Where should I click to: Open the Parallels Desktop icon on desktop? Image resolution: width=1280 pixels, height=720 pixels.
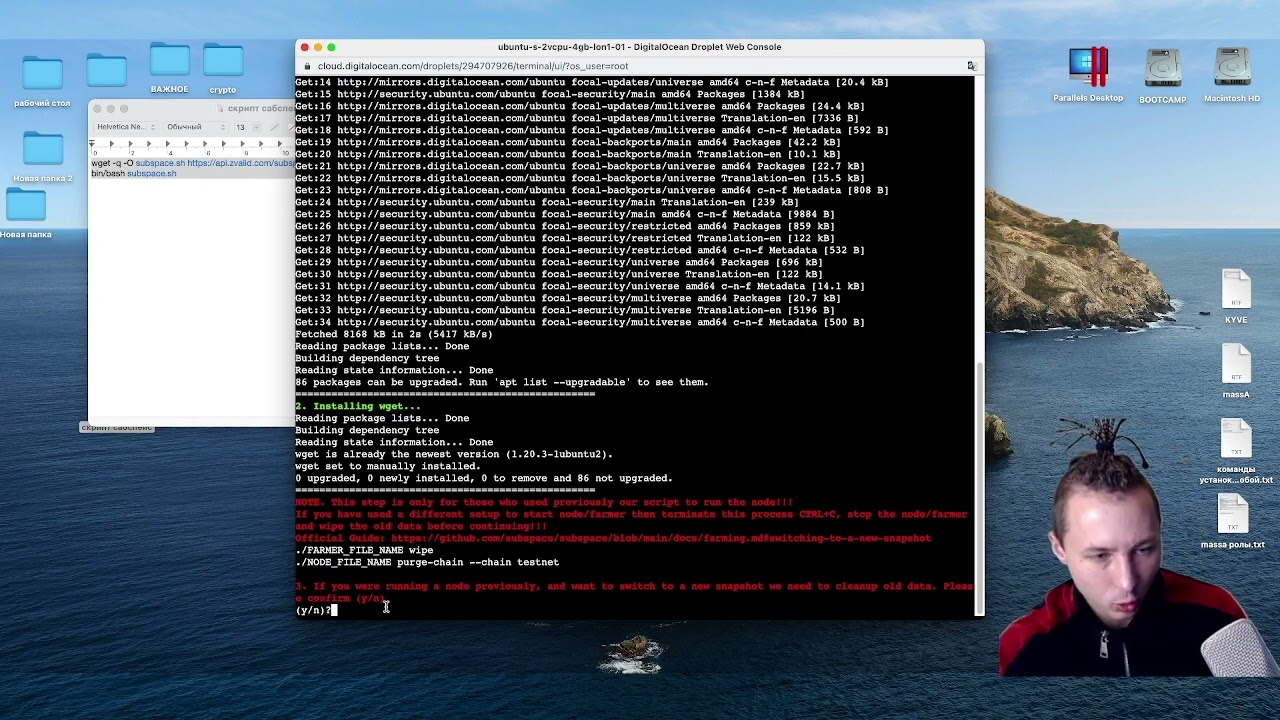pos(1088,68)
